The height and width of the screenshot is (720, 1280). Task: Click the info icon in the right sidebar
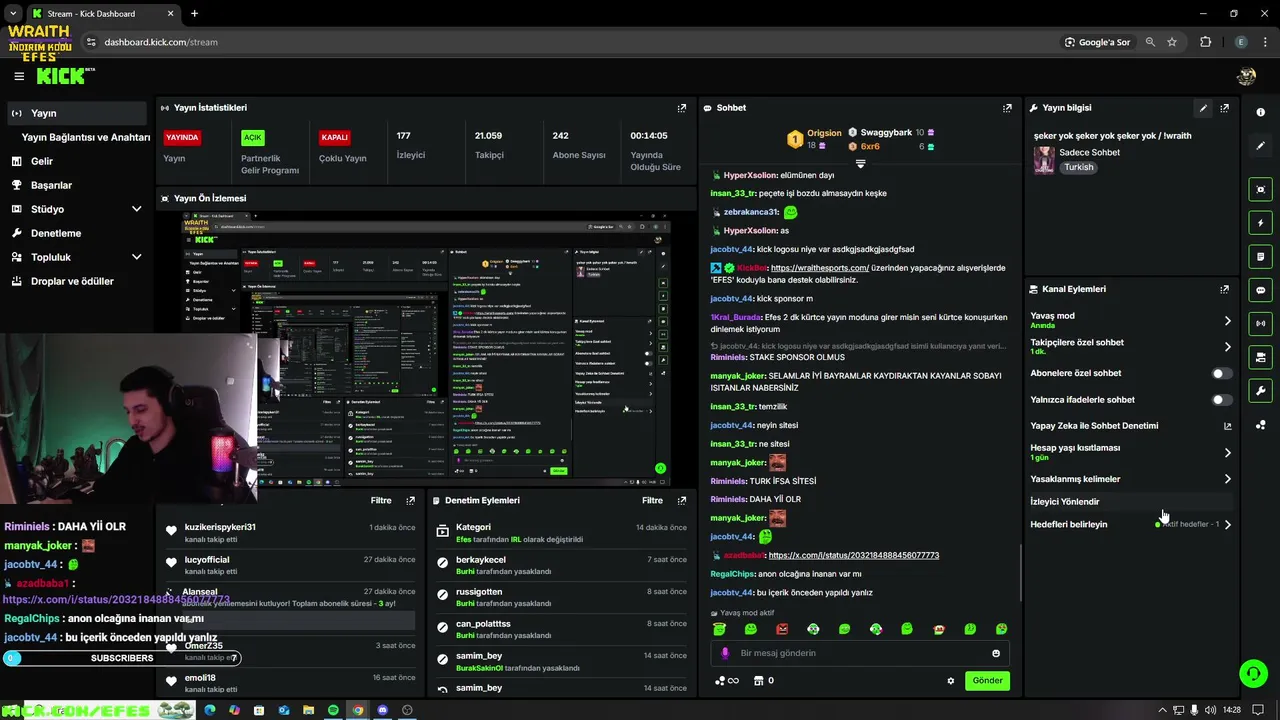click(1261, 112)
